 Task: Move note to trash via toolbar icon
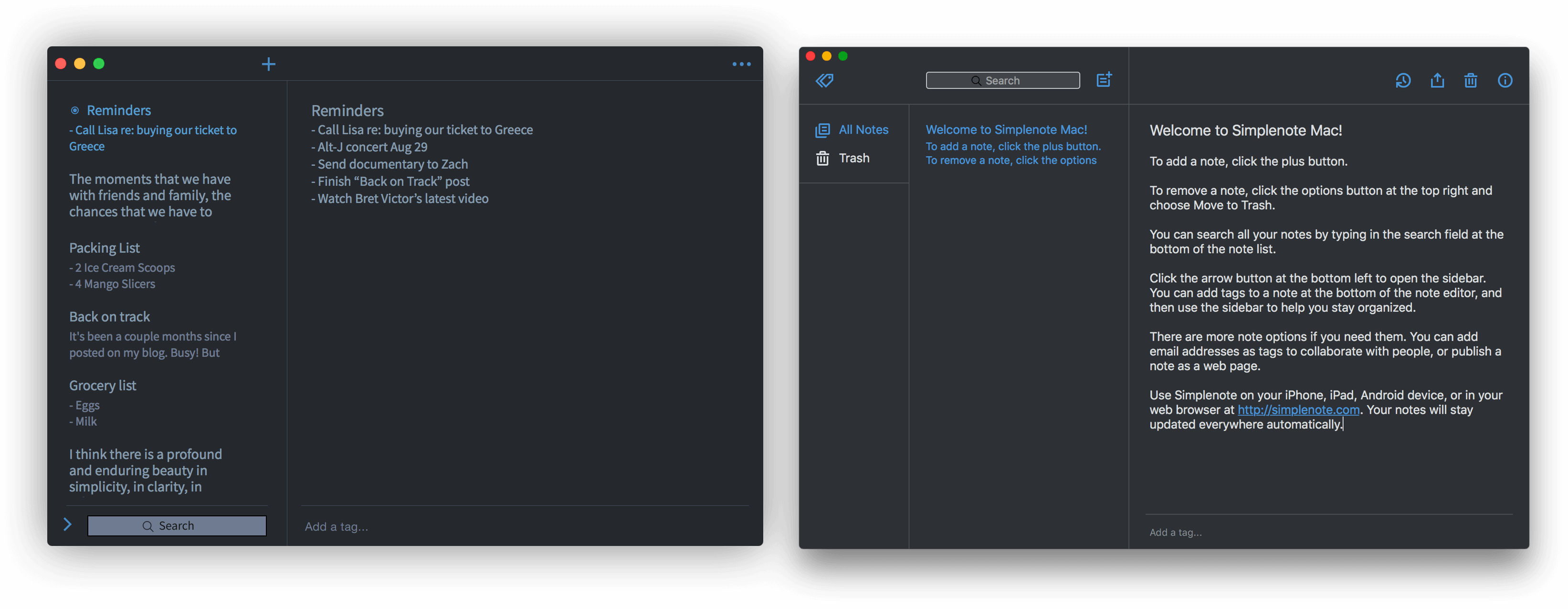(1470, 80)
